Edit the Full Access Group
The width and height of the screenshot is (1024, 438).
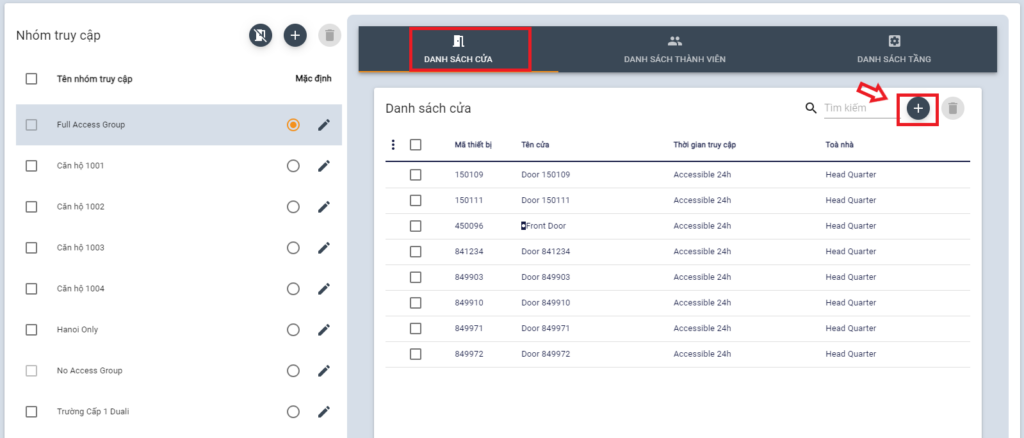(323, 125)
